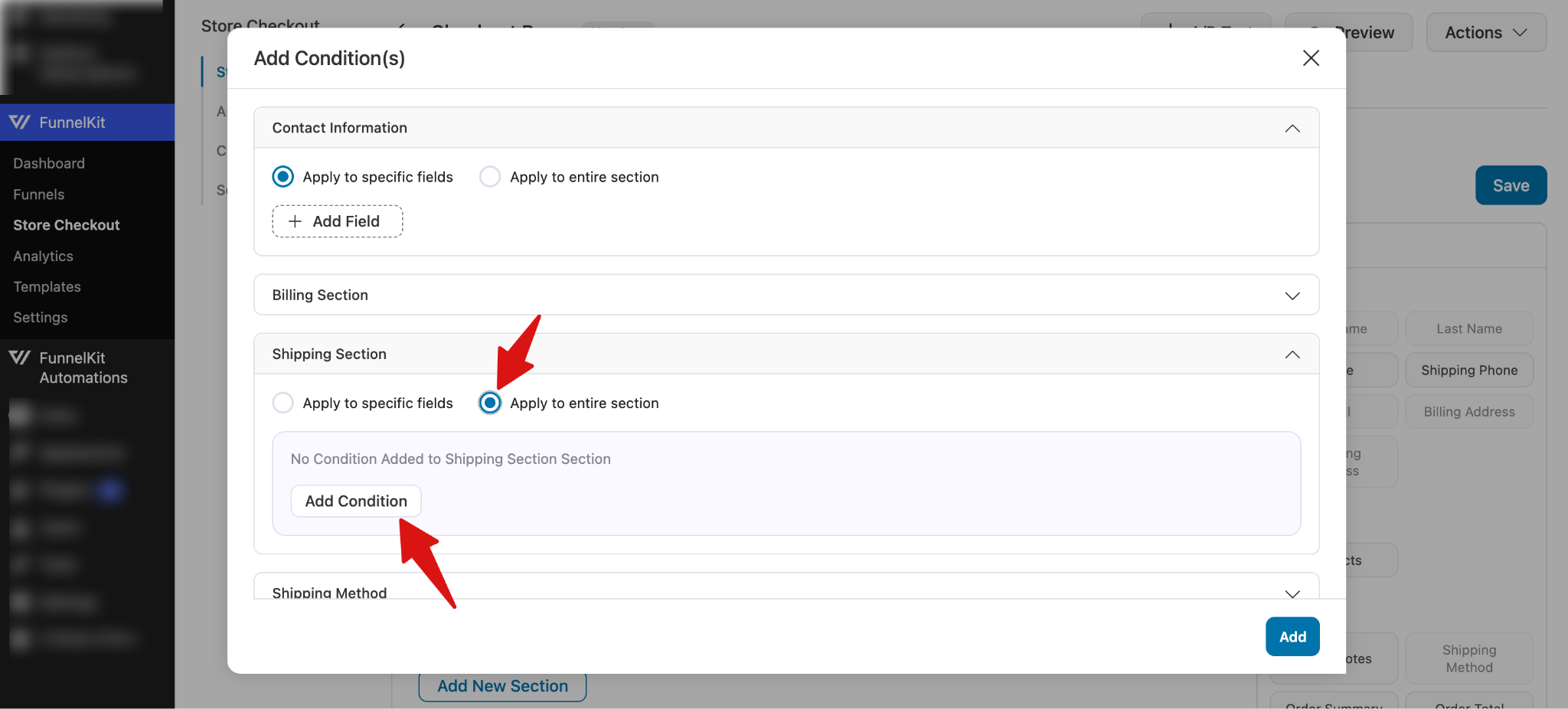Screen dimensions: 1568x709
Task: Navigate to Analytics in the sidebar
Action: 43,256
